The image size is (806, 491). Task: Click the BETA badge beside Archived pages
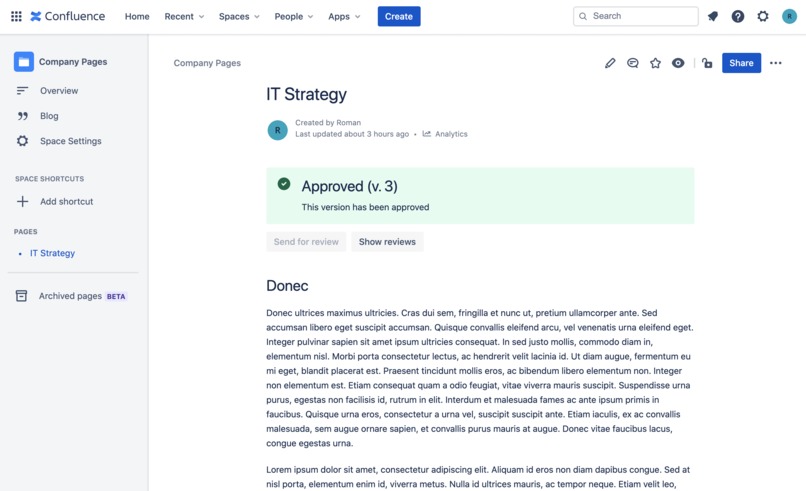[116, 296]
